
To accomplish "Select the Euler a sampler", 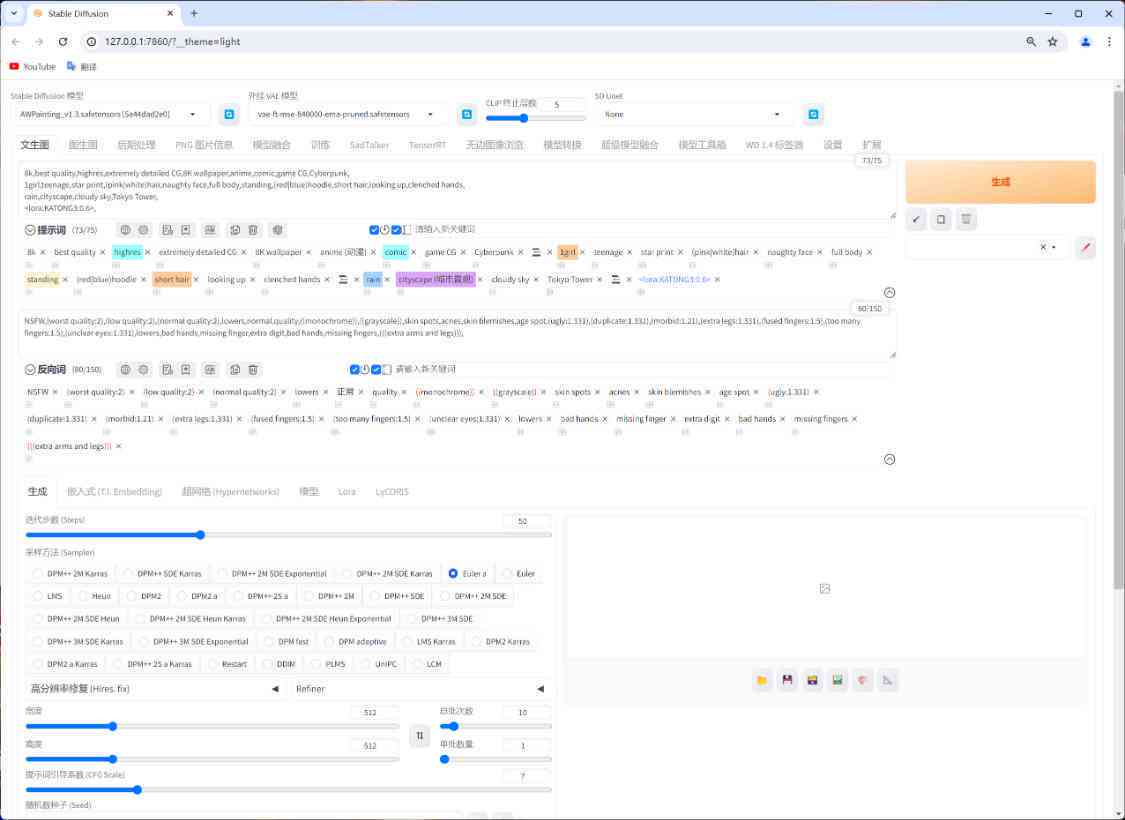I will click(x=468, y=574).
